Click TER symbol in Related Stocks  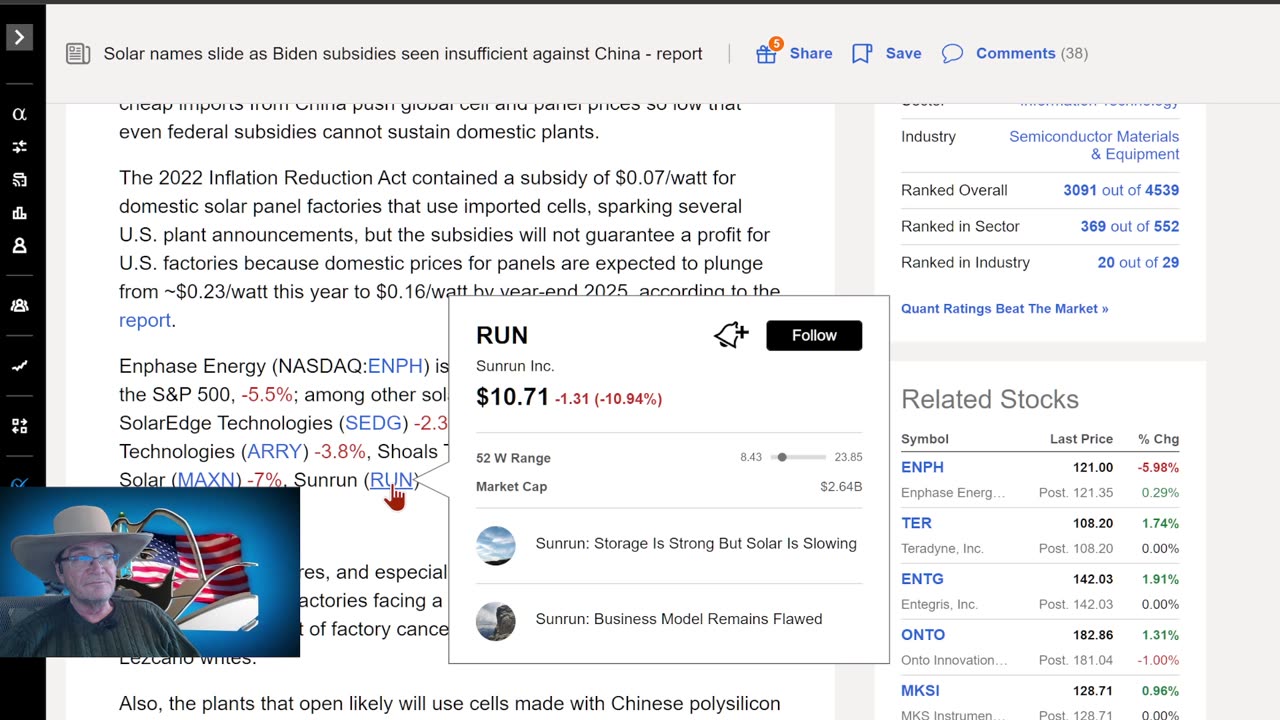[x=916, y=523]
